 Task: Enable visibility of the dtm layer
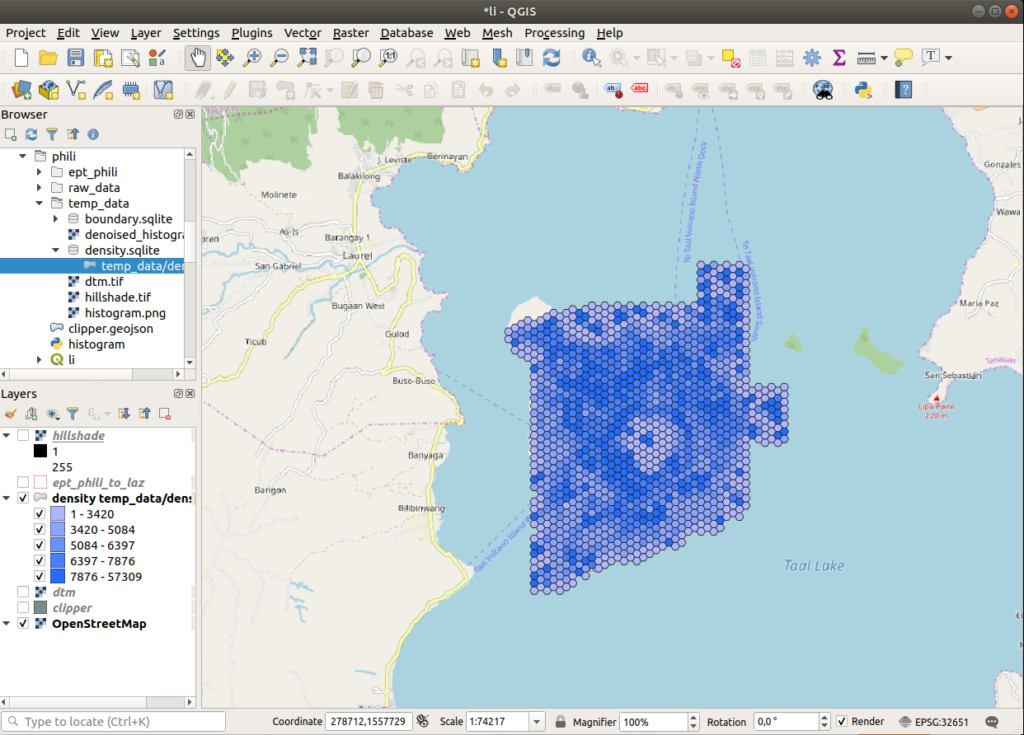[23, 591]
